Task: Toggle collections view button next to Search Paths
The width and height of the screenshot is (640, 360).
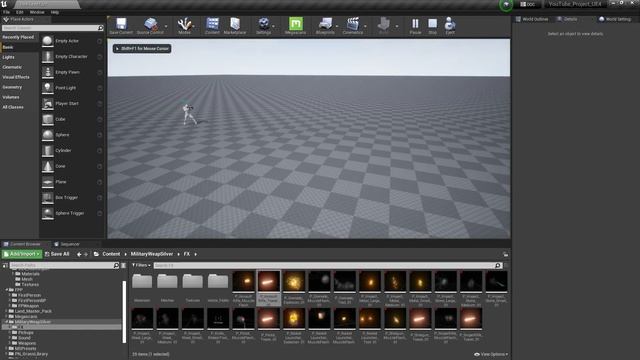Action: (x=124, y=266)
